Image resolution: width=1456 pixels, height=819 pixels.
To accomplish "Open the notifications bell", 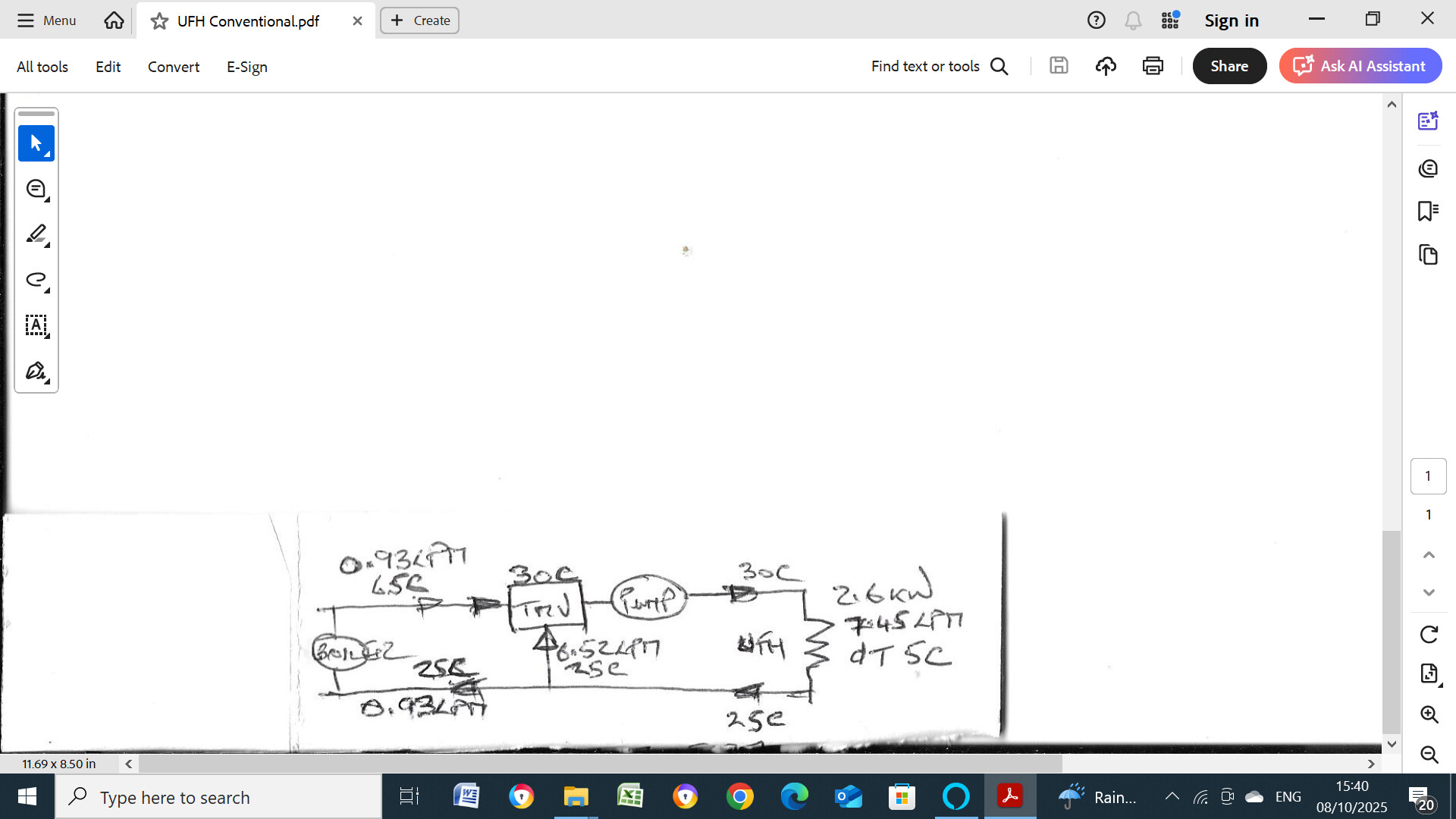I will coord(1133,20).
